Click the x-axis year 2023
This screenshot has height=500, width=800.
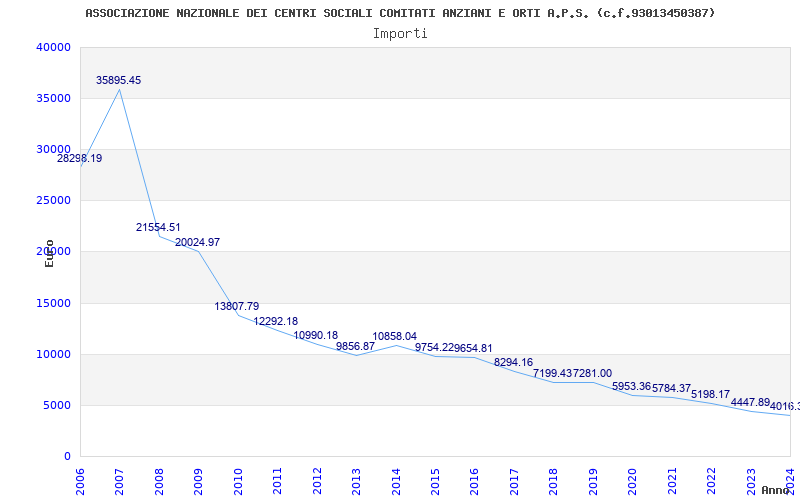[x=751, y=482]
